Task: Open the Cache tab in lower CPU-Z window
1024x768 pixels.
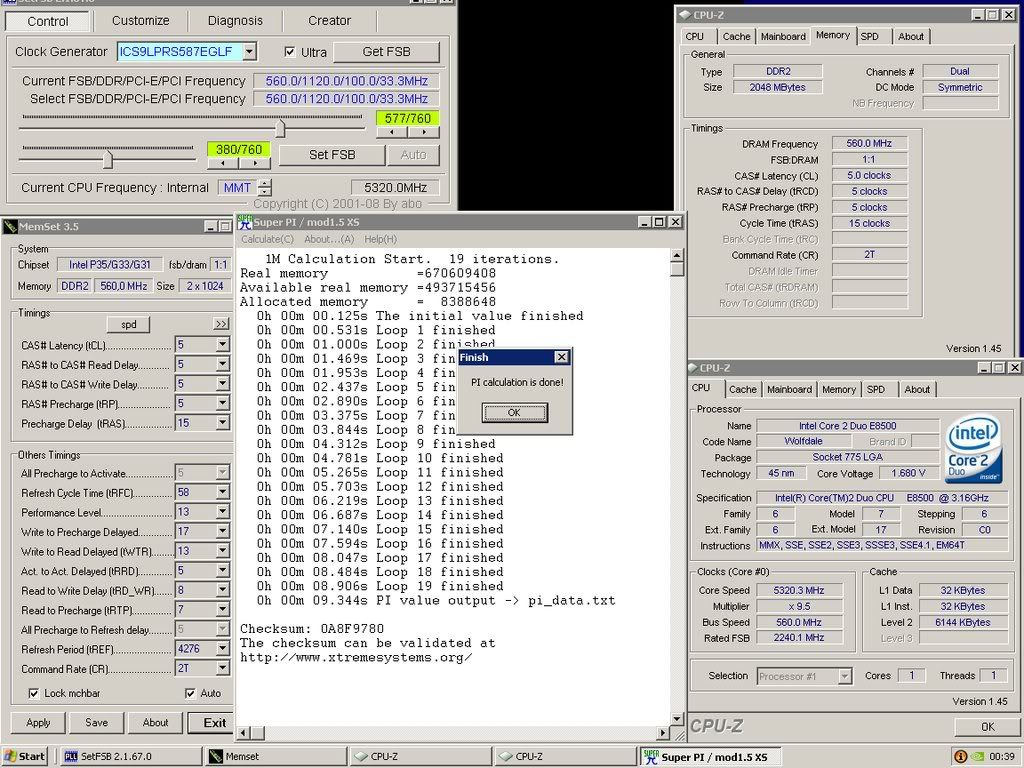Action: (x=743, y=389)
